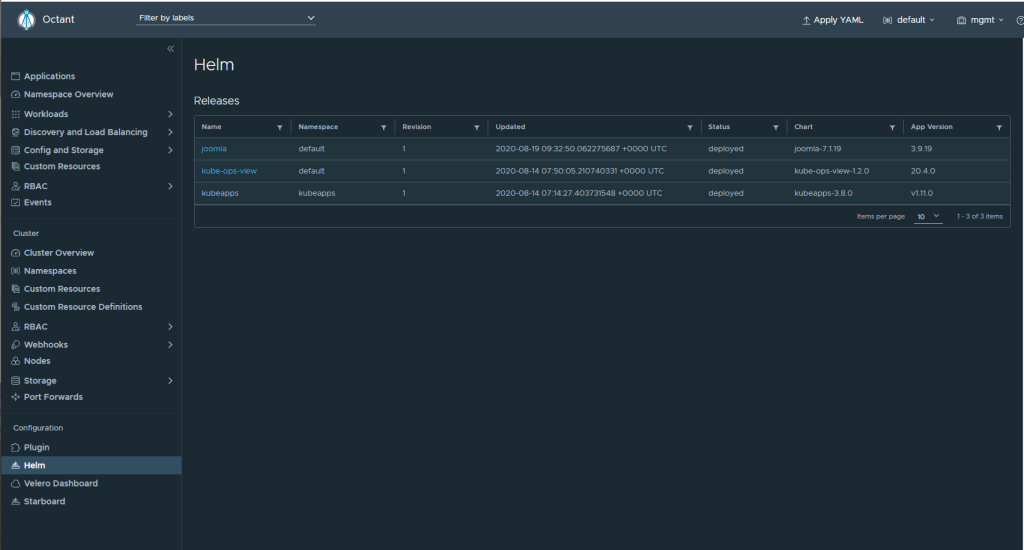Click the filter icon on Name column
Screen dimensions: 1024x550
[x=279, y=128]
